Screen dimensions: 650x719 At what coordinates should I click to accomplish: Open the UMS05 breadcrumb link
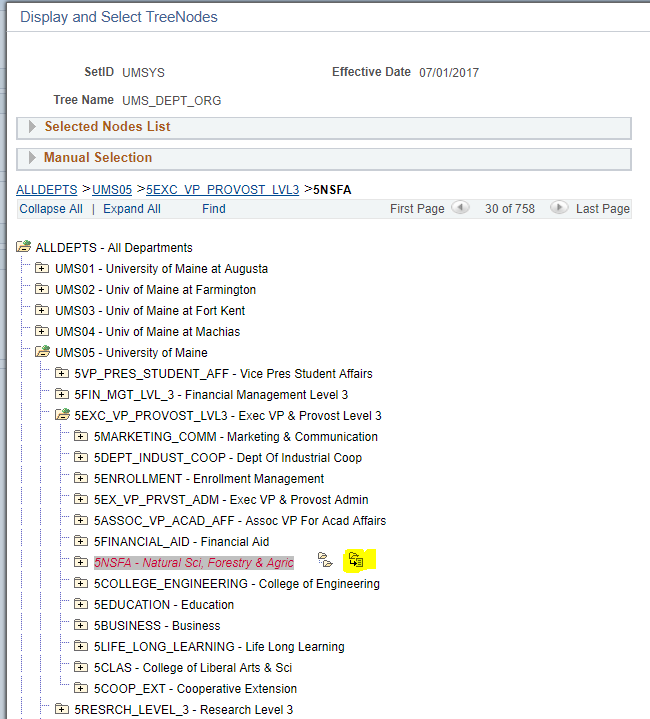(x=112, y=190)
